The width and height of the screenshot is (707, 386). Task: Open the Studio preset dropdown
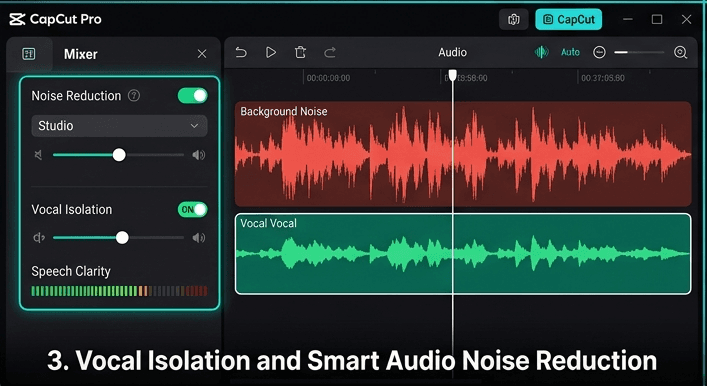pyautogui.click(x=119, y=126)
